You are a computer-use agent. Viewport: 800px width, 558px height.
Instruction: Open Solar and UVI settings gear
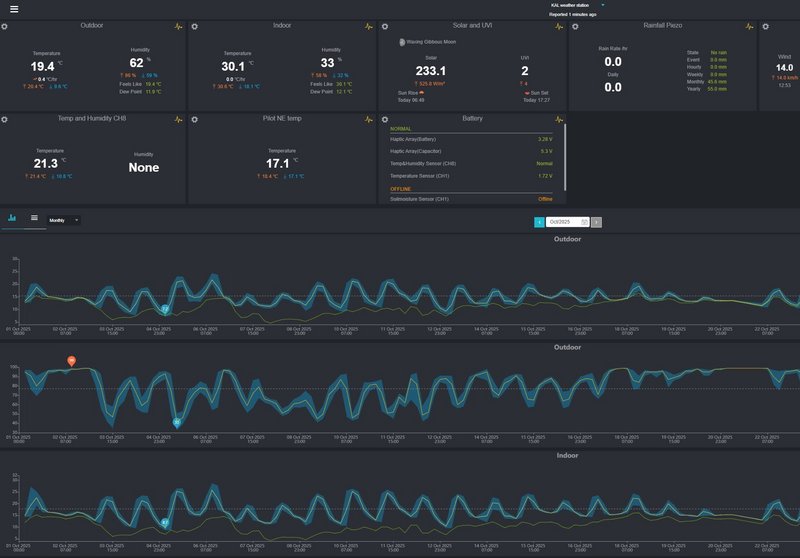pyautogui.click(x=384, y=26)
